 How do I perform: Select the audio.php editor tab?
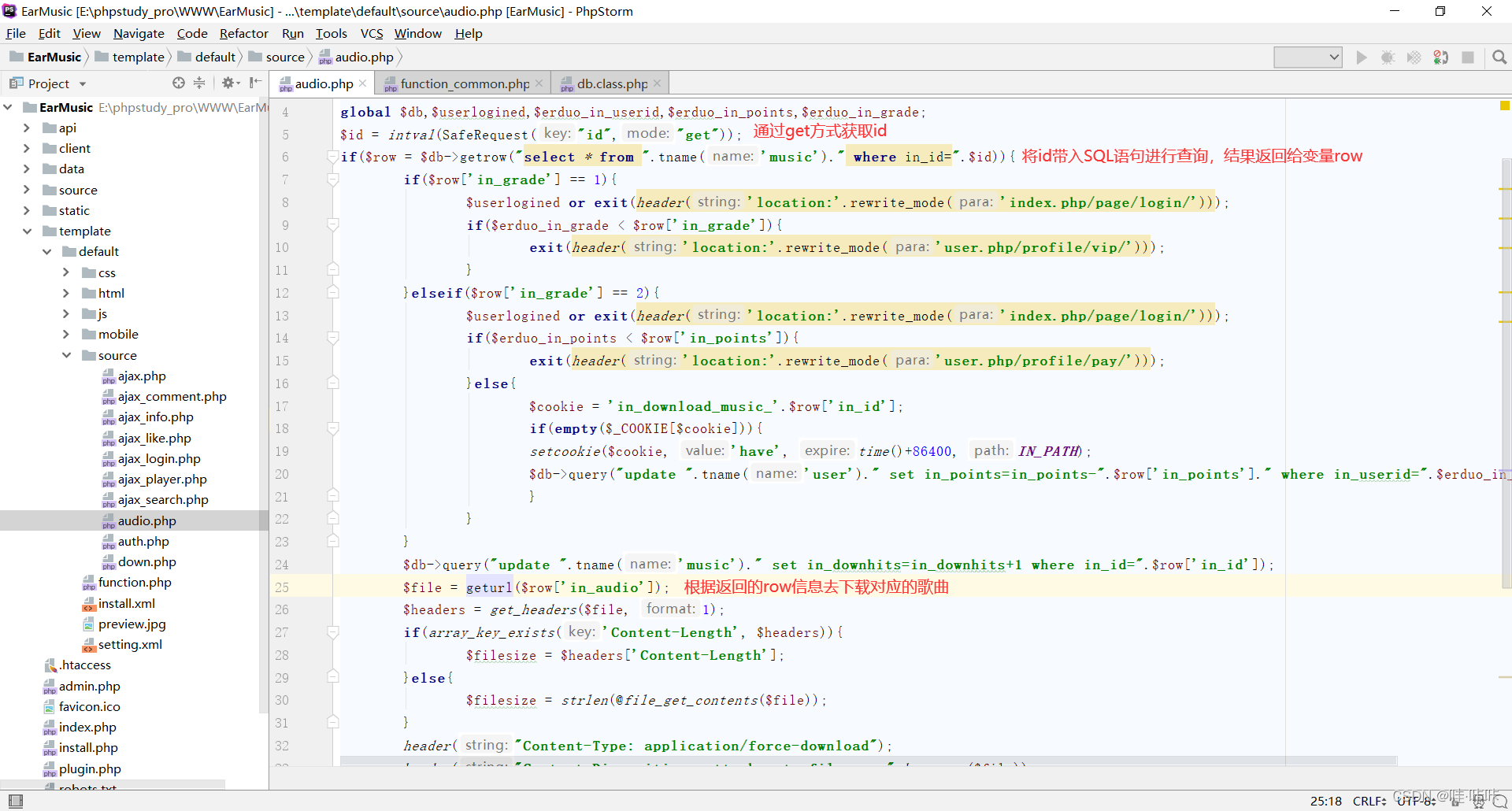tap(323, 83)
